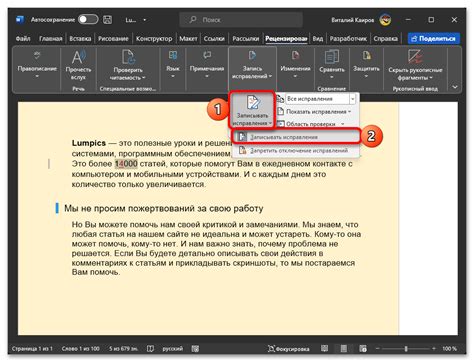Image resolution: width=474 pixels, height=362 pixels.
Task: Switch to the Главная tab
Action: click(51, 39)
